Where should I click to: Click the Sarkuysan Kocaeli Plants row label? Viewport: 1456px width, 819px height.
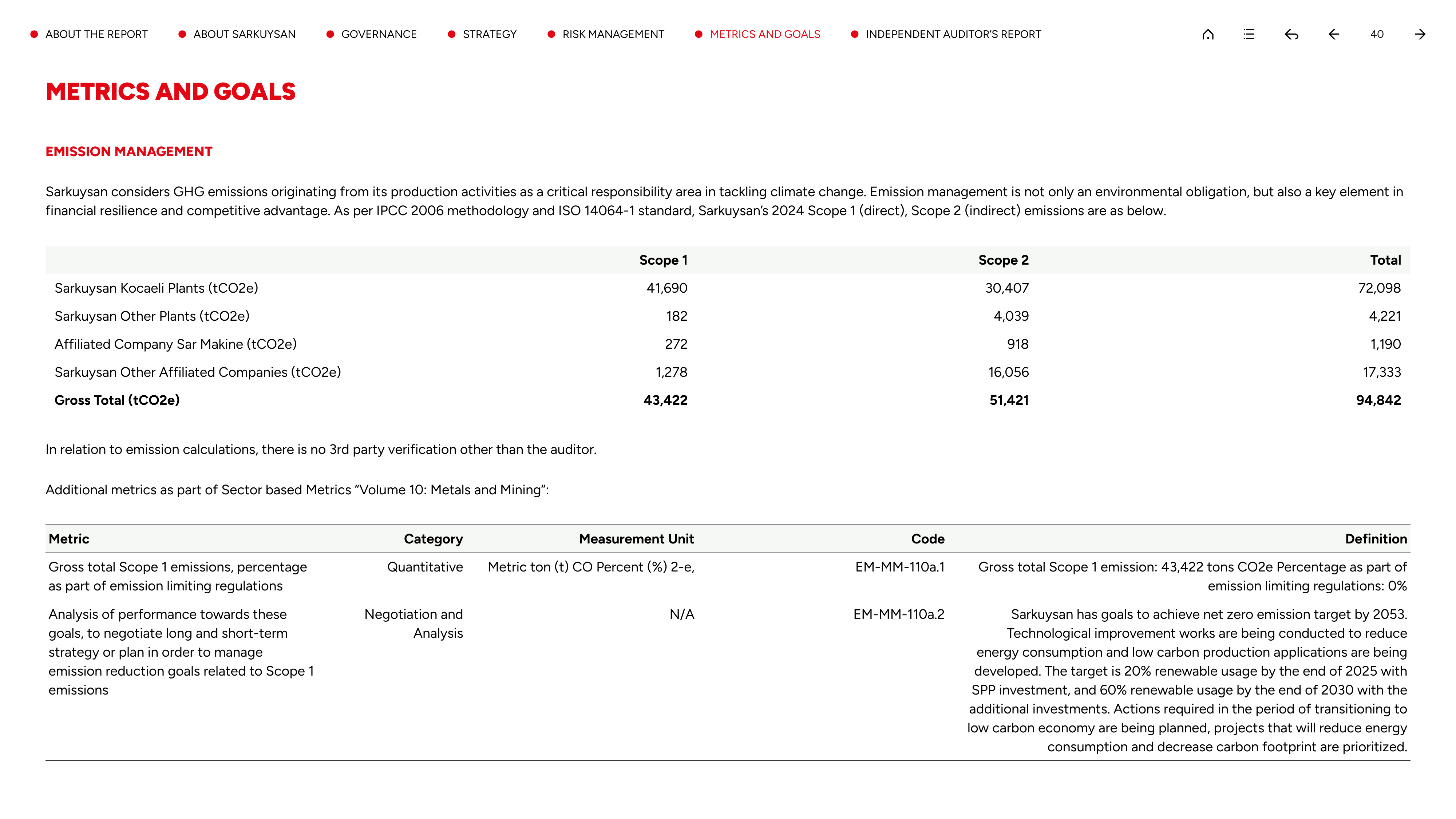tap(156, 288)
